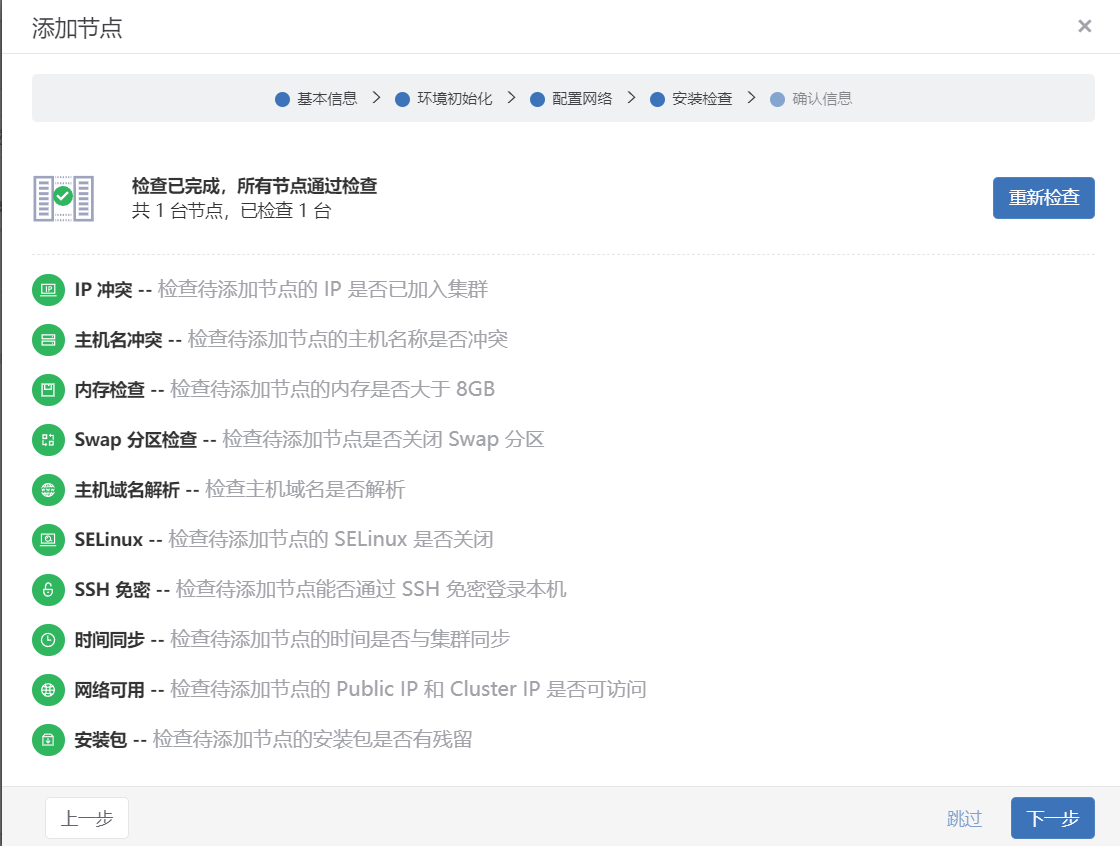The height and width of the screenshot is (846, 1120).
Task: Open the 配置网络 step
Action: pyautogui.click(x=574, y=99)
